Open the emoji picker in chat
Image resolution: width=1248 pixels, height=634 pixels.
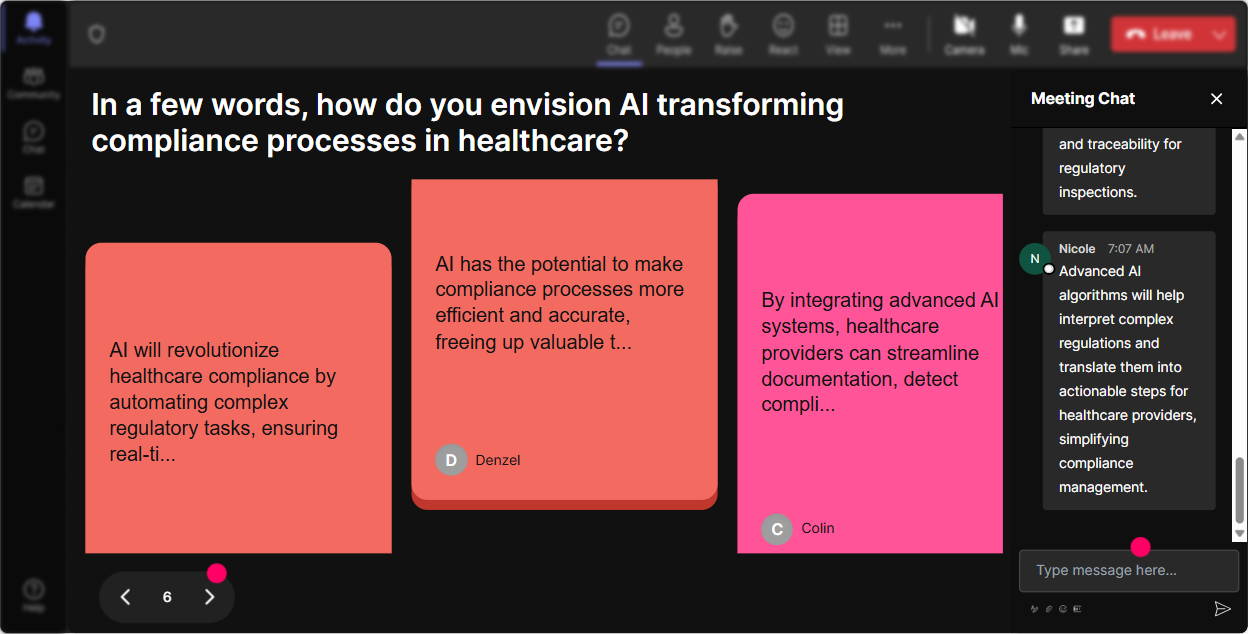[1063, 608]
